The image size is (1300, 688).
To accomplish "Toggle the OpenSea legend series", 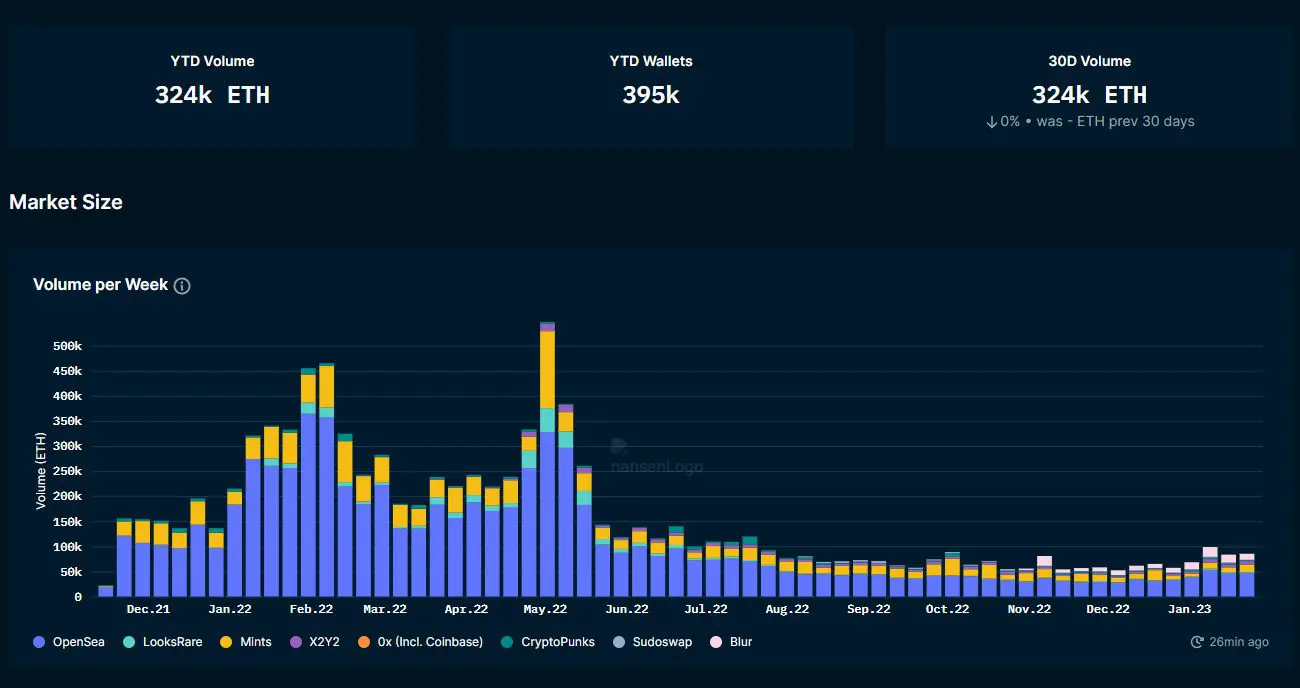I will 68,642.
